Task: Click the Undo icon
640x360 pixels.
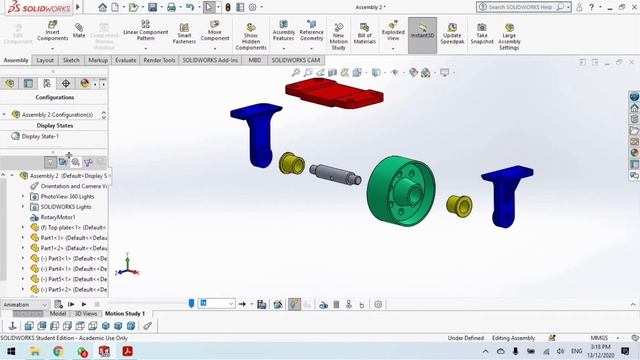Action: (190, 7)
